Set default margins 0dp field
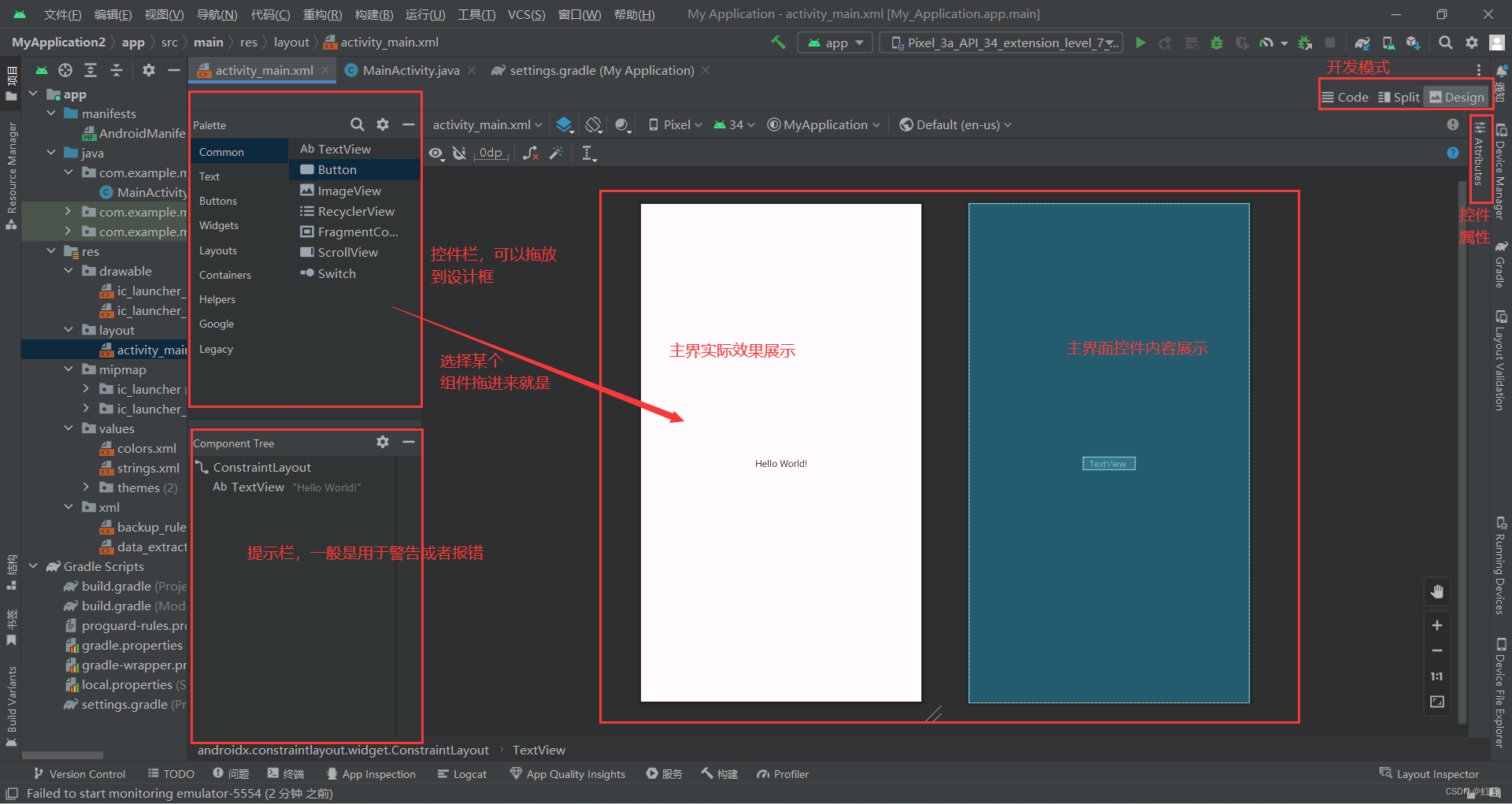 (491, 153)
